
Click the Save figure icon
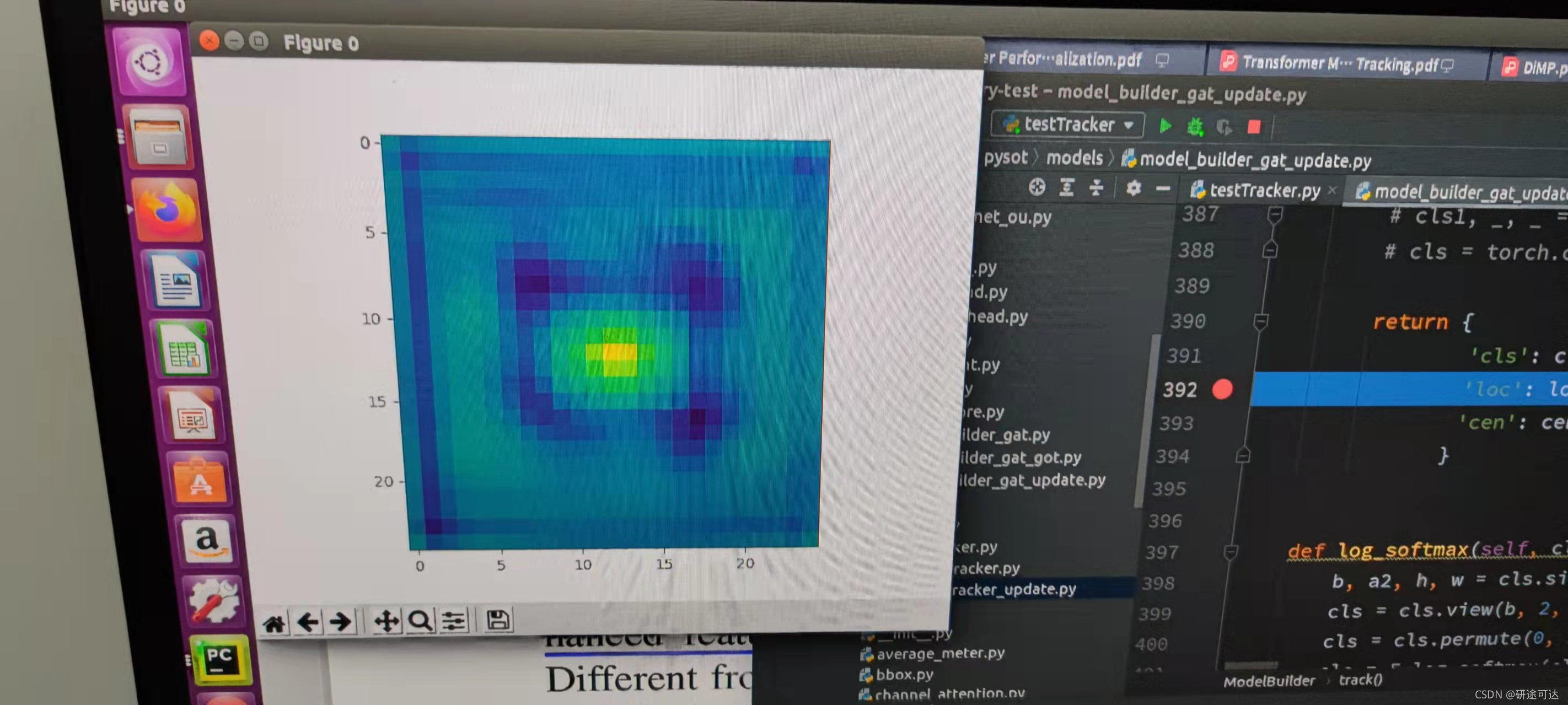coord(498,620)
